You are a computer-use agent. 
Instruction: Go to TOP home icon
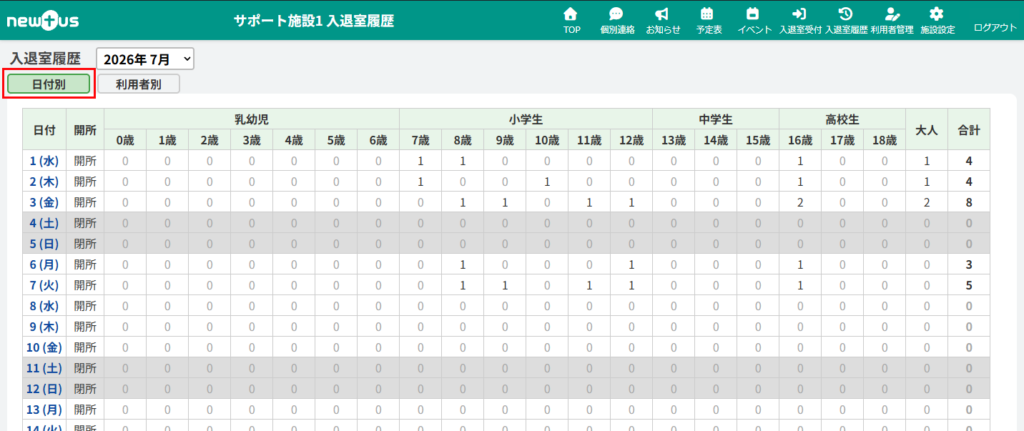point(571,14)
